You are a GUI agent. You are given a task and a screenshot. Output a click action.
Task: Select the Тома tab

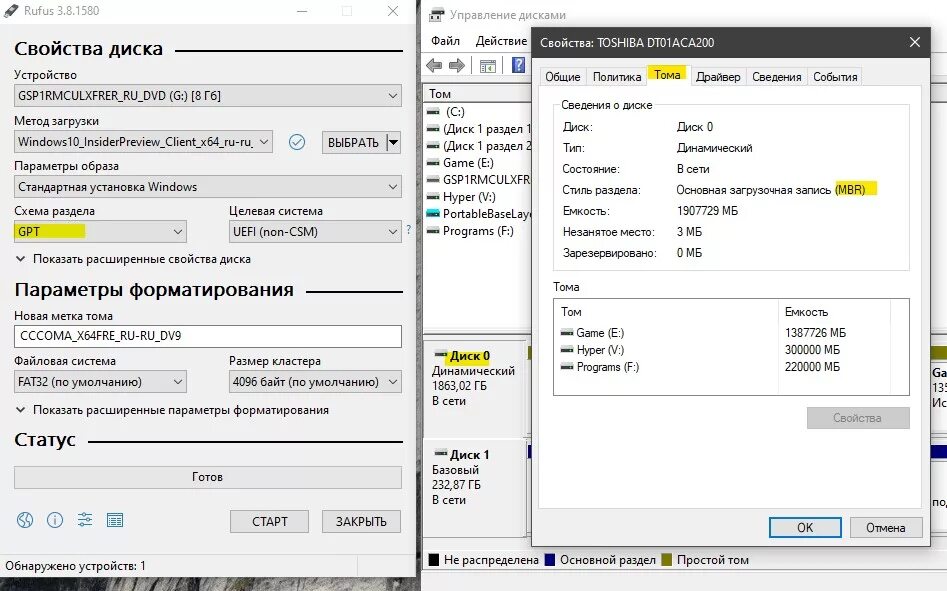[x=667, y=75]
